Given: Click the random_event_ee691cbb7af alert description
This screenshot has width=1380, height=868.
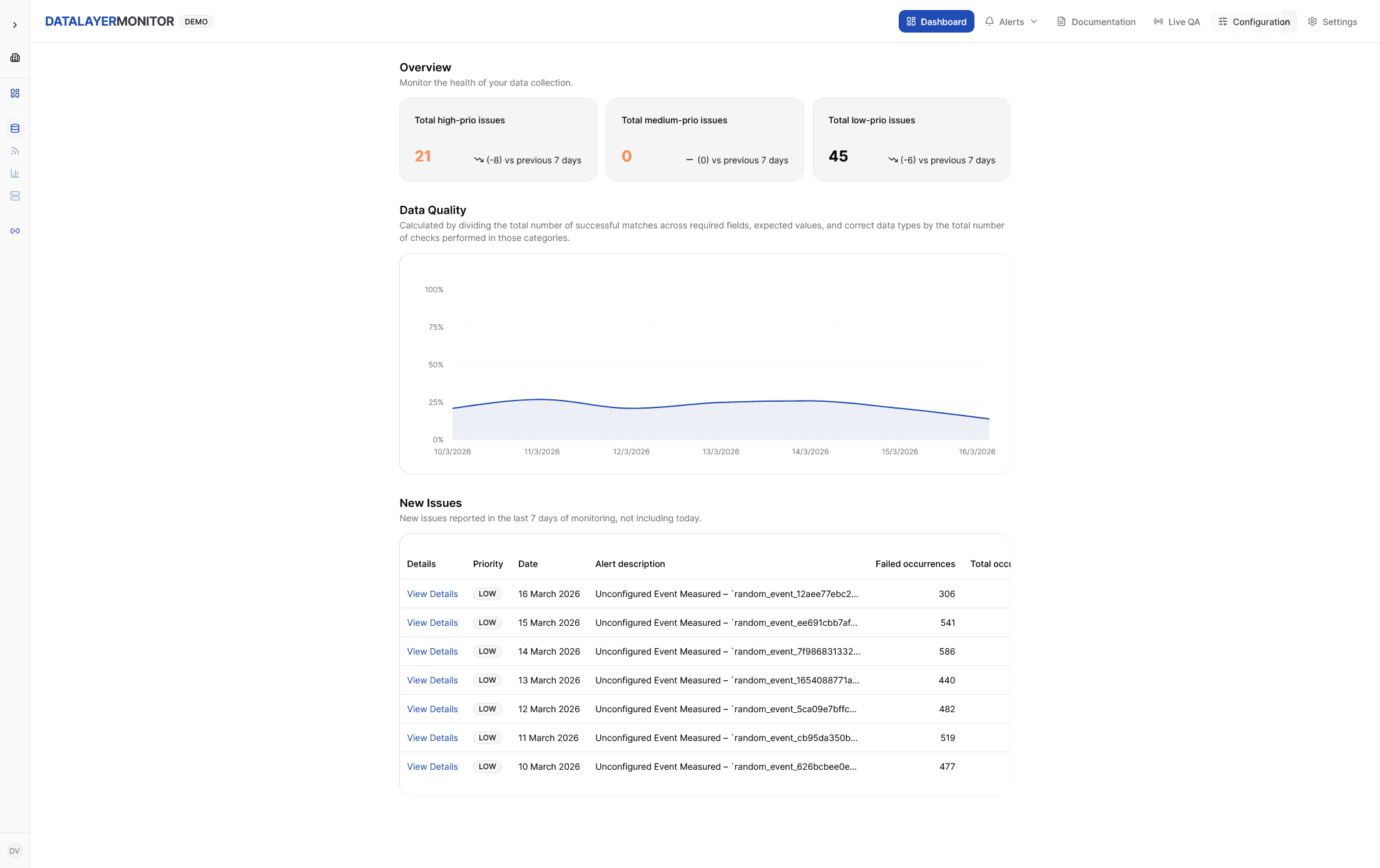Looking at the screenshot, I should [x=727, y=623].
